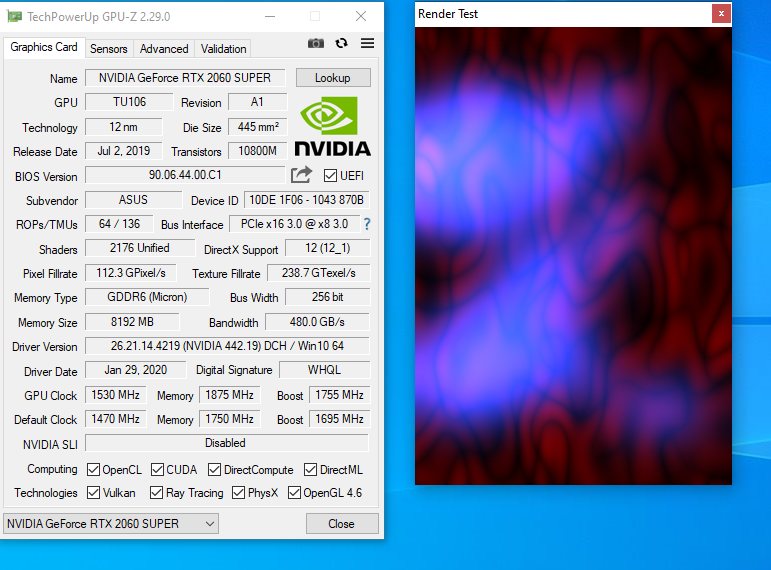
Task: Click the DirectX Support 12 (12_1) field
Action: 327,248
